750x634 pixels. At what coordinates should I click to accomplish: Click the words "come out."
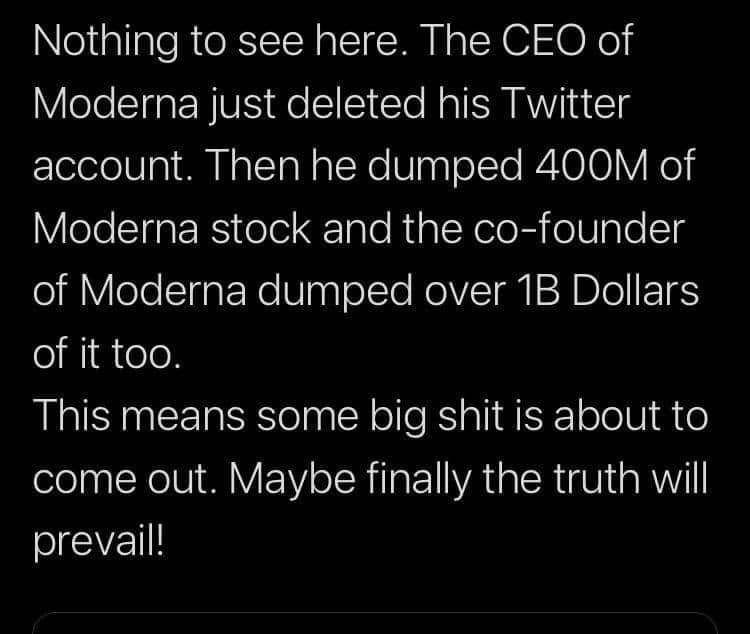pyautogui.click(x=121, y=478)
